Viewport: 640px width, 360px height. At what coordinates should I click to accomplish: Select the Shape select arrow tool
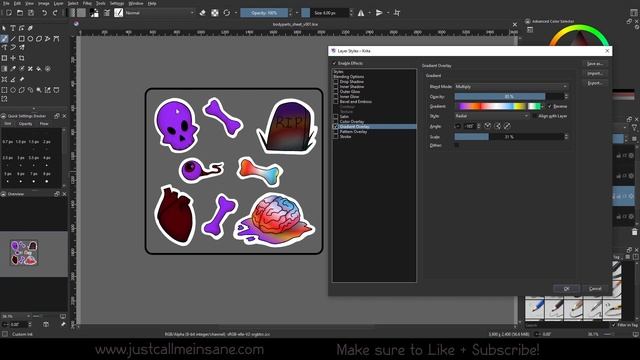click(x=4, y=28)
